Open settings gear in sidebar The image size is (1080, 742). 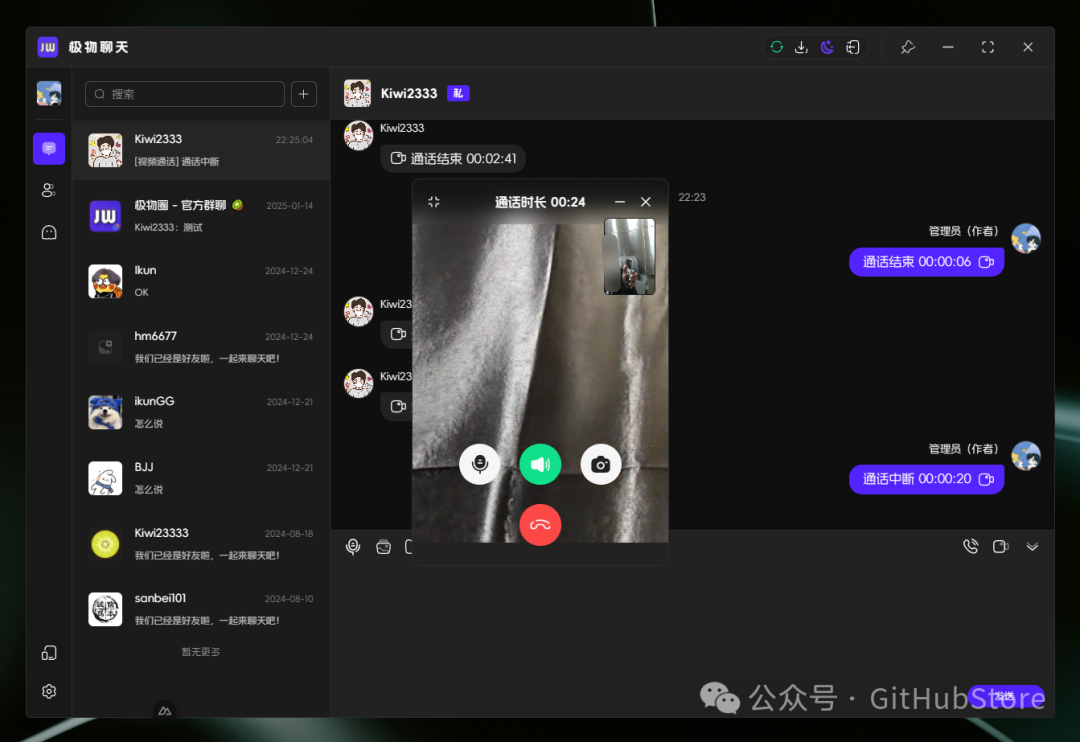49,691
